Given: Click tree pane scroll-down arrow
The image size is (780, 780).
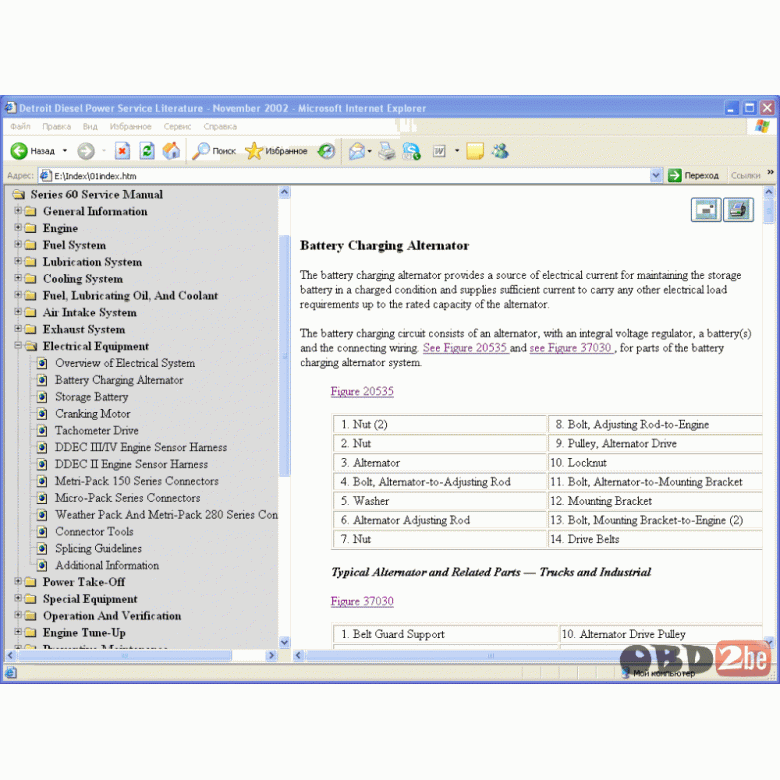Looking at the screenshot, I should [x=285, y=642].
